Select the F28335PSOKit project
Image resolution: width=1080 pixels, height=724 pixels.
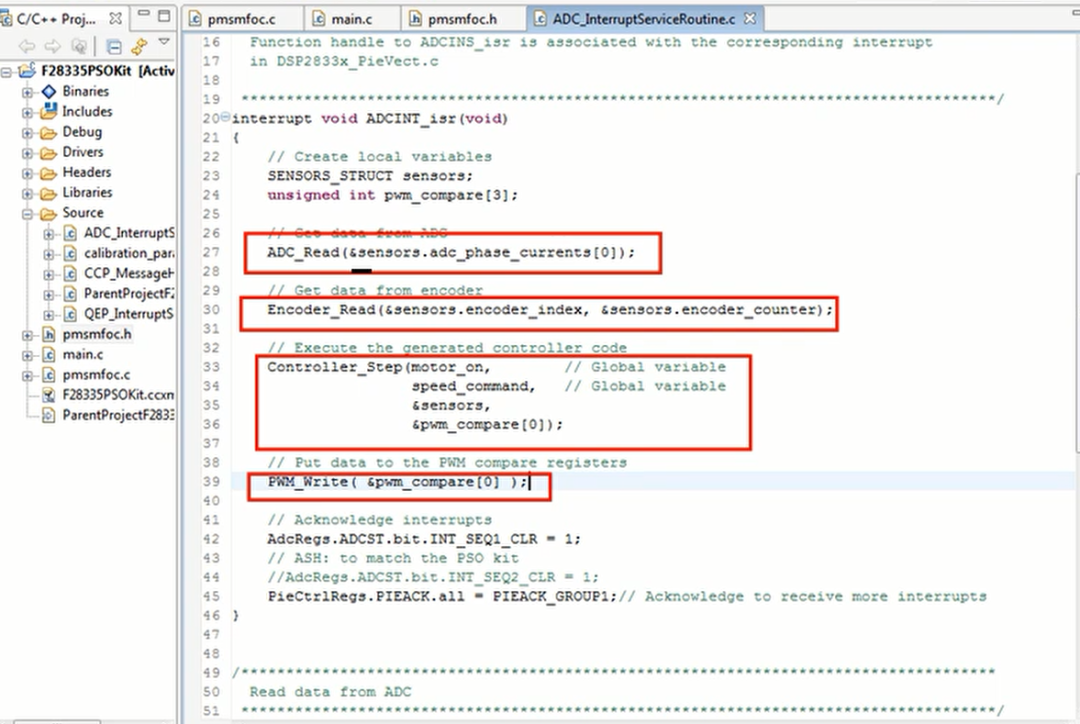pyautogui.click(x=107, y=70)
